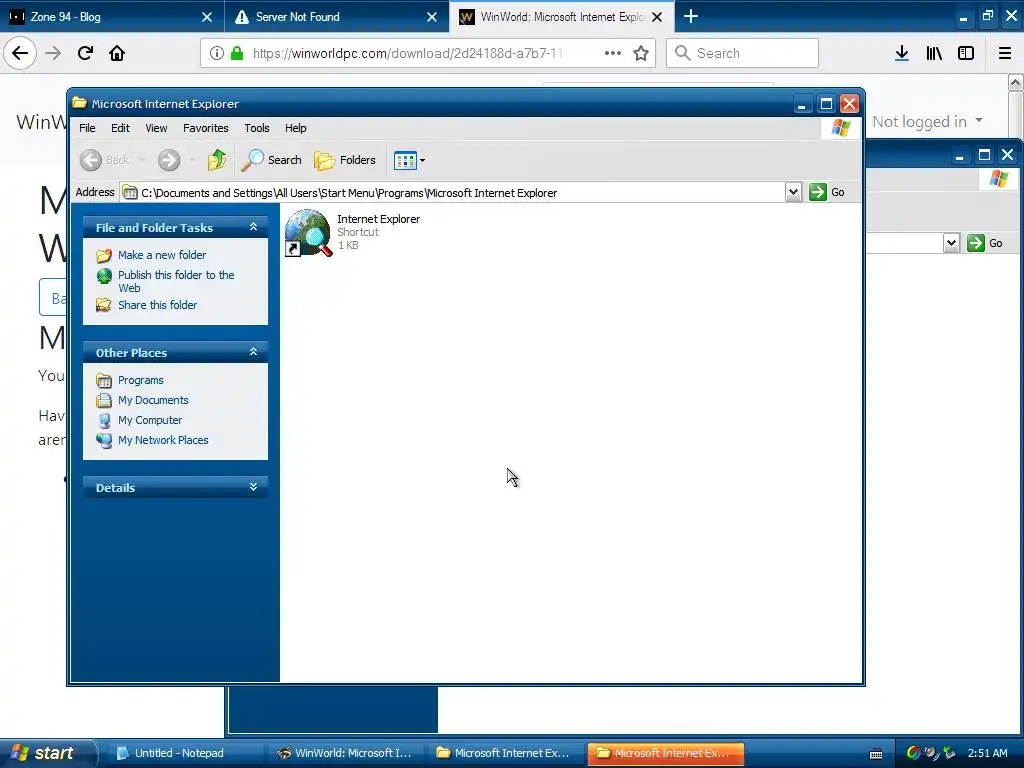Image resolution: width=1024 pixels, height=768 pixels.
Task: Collapse the Other Places panel
Action: tap(253, 352)
